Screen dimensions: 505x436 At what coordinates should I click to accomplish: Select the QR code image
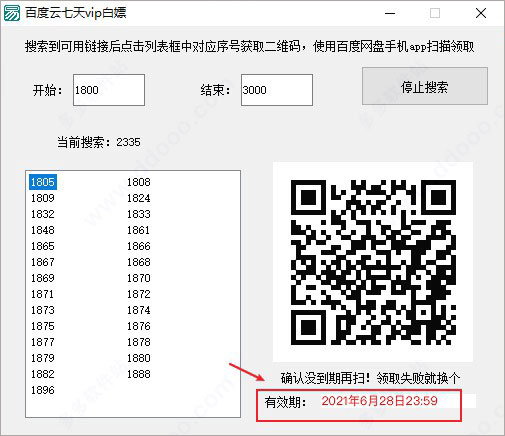373,262
